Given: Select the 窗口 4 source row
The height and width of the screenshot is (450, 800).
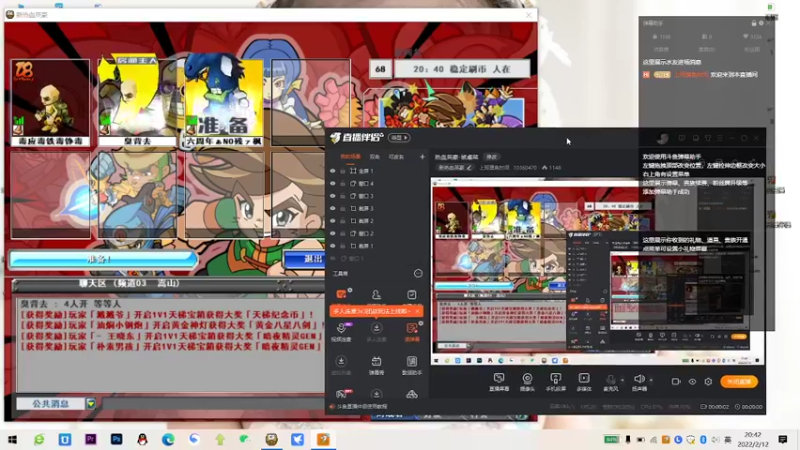Looking at the screenshot, I should click(x=378, y=183).
